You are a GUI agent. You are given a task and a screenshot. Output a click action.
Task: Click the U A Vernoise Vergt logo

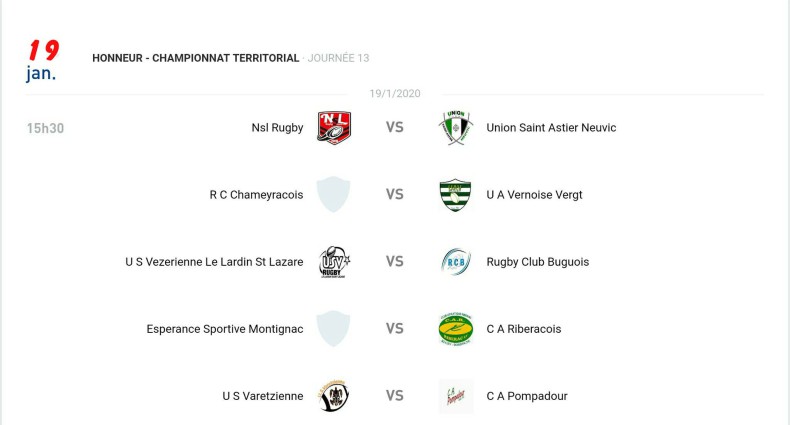coord(455,195)
